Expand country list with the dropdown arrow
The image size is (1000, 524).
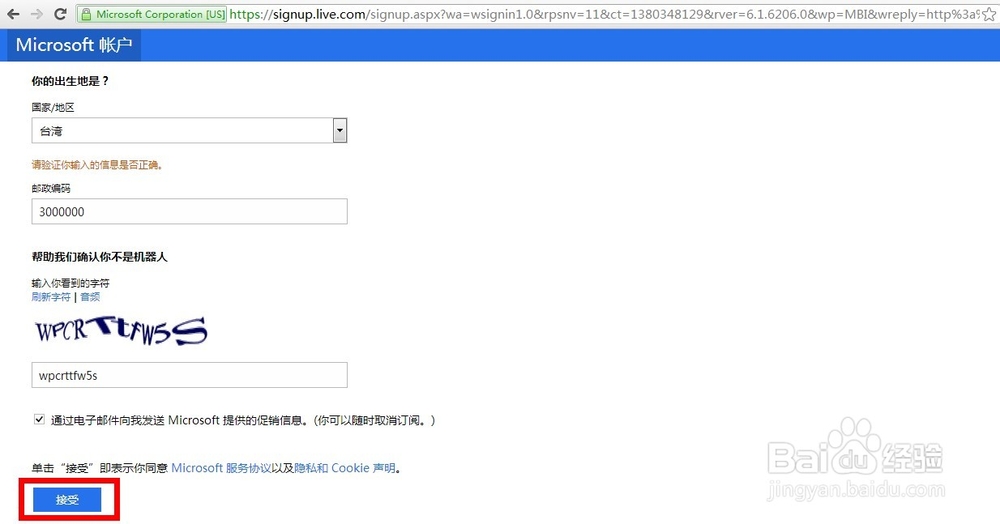point(340,131)
